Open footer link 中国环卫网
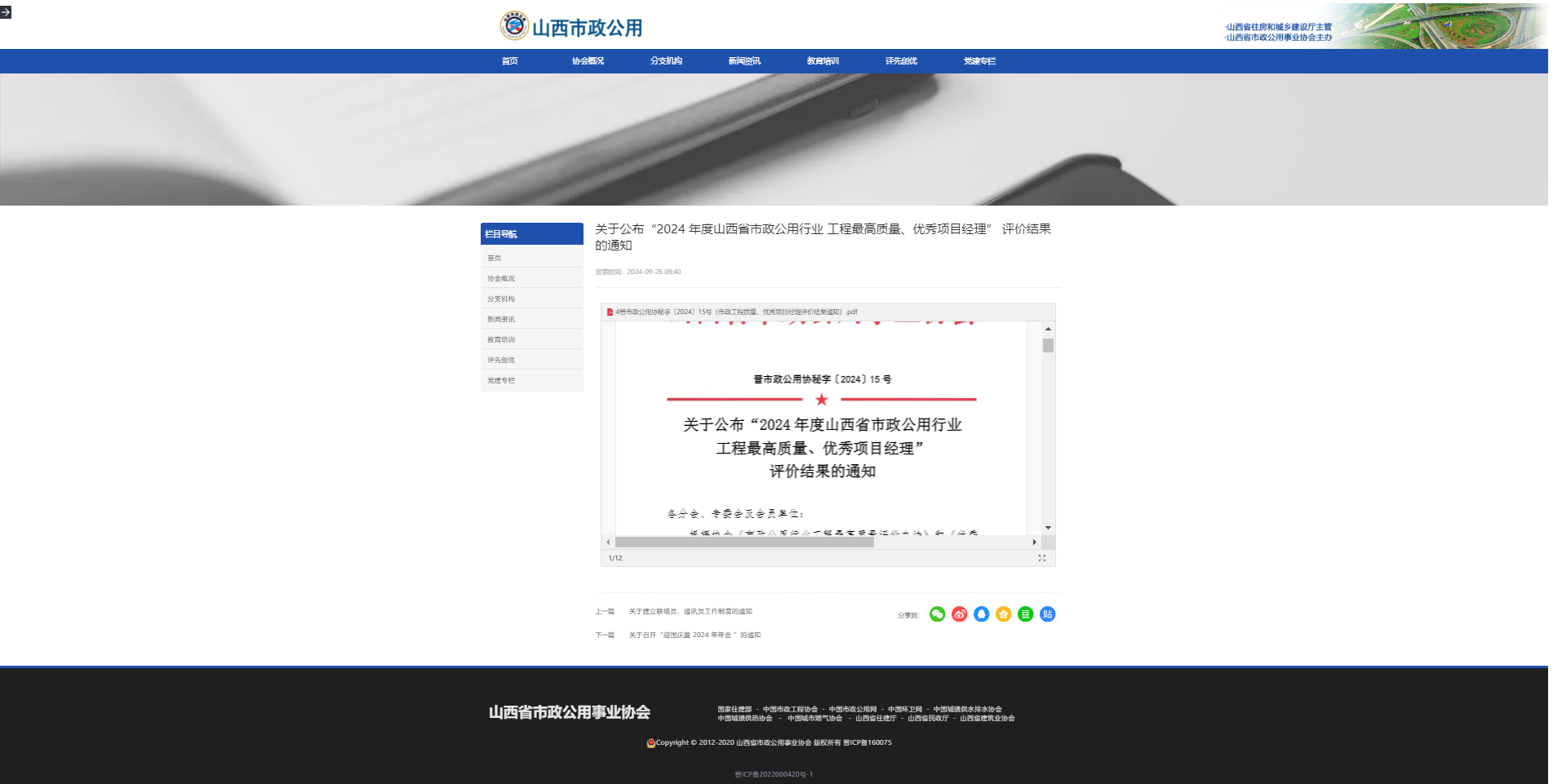This screenshot has width=1562, height=784. tap(905, 709)
